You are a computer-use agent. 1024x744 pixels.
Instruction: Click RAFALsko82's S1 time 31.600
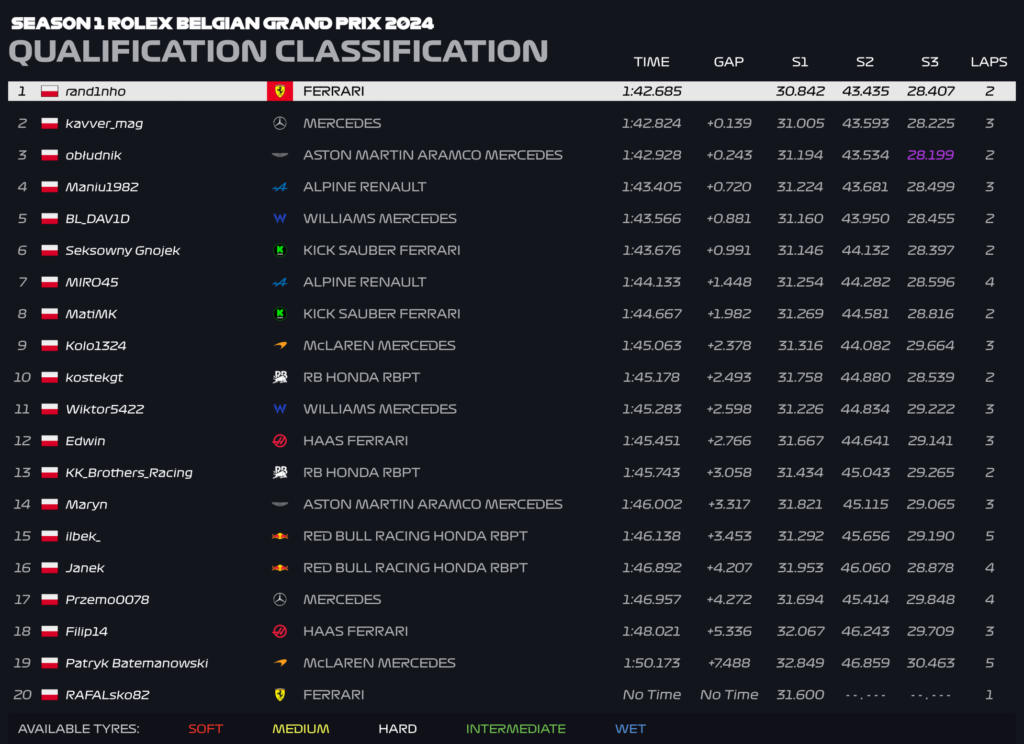[x=800, y=695]
